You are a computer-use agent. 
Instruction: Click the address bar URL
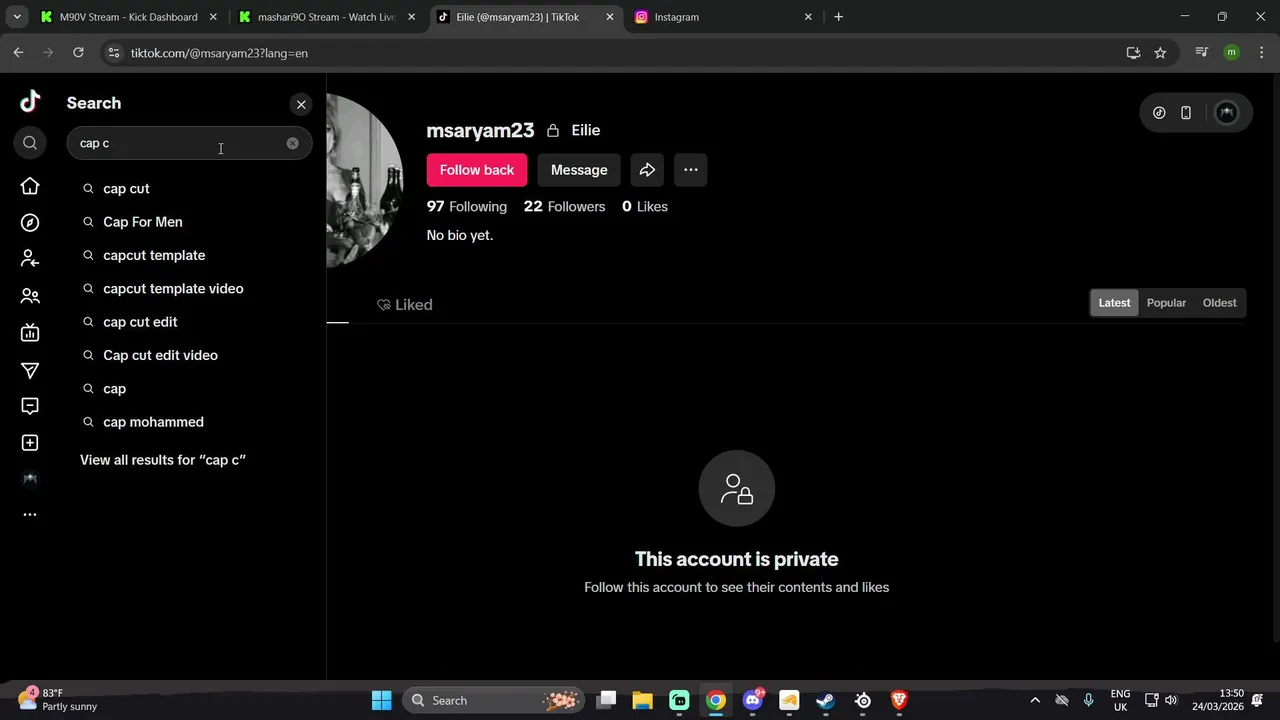[219, 53]
